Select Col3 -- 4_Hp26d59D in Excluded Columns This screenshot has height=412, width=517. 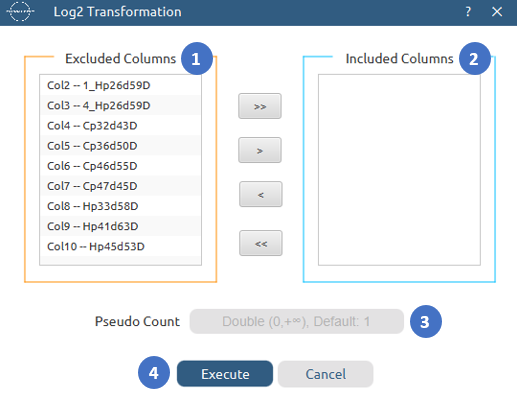click(x=120, y=105)
